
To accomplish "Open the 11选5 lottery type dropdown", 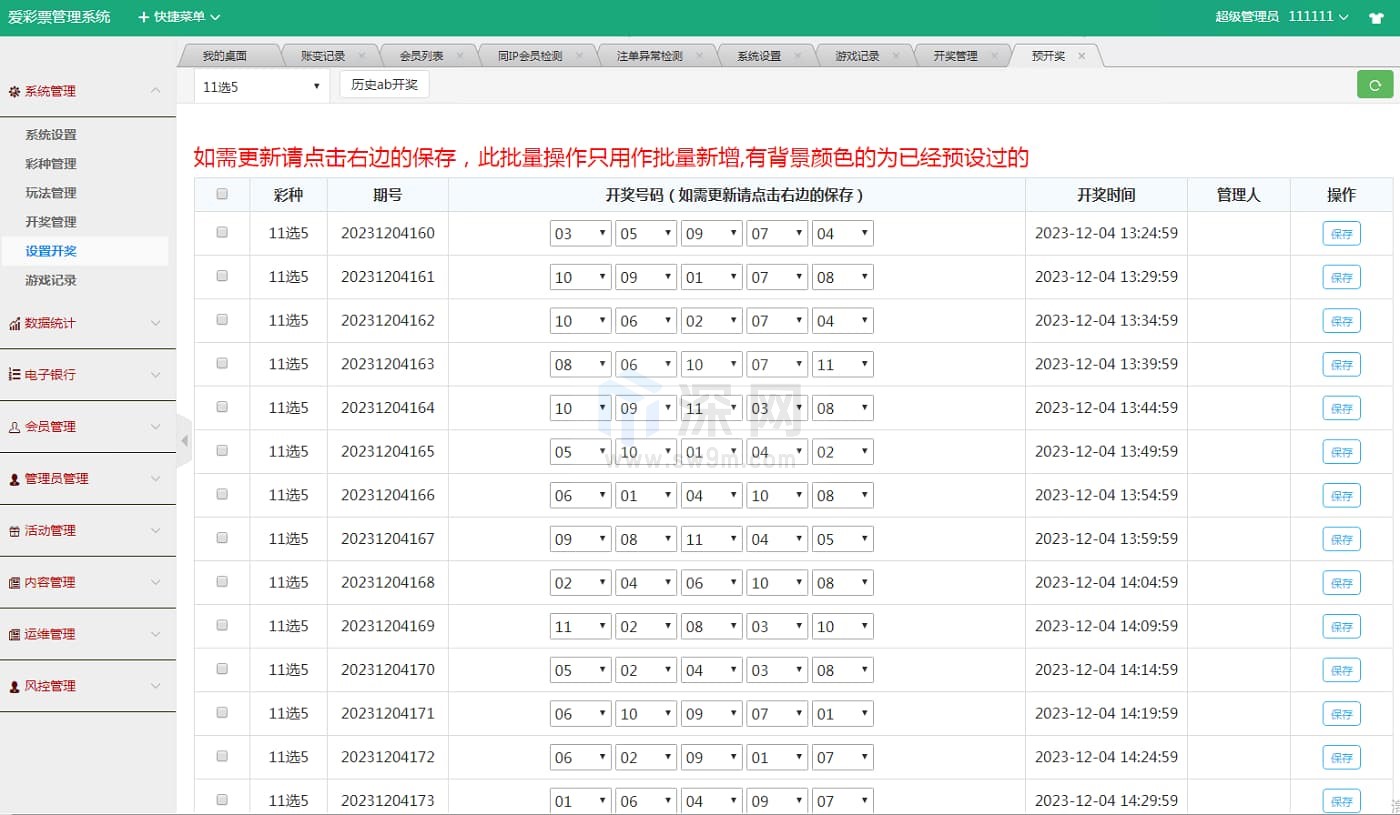I will click(261, 87).
